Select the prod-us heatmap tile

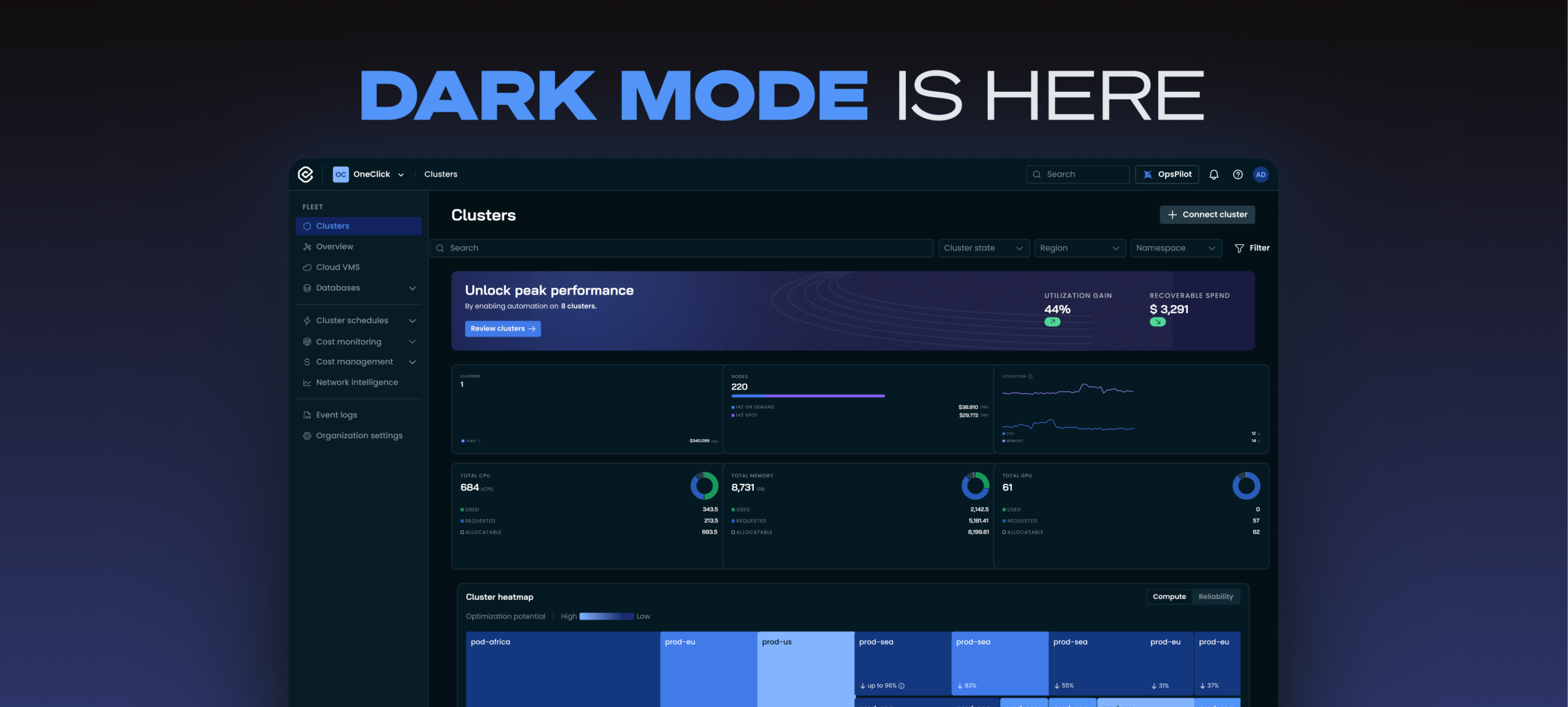(x=805, y=669)
